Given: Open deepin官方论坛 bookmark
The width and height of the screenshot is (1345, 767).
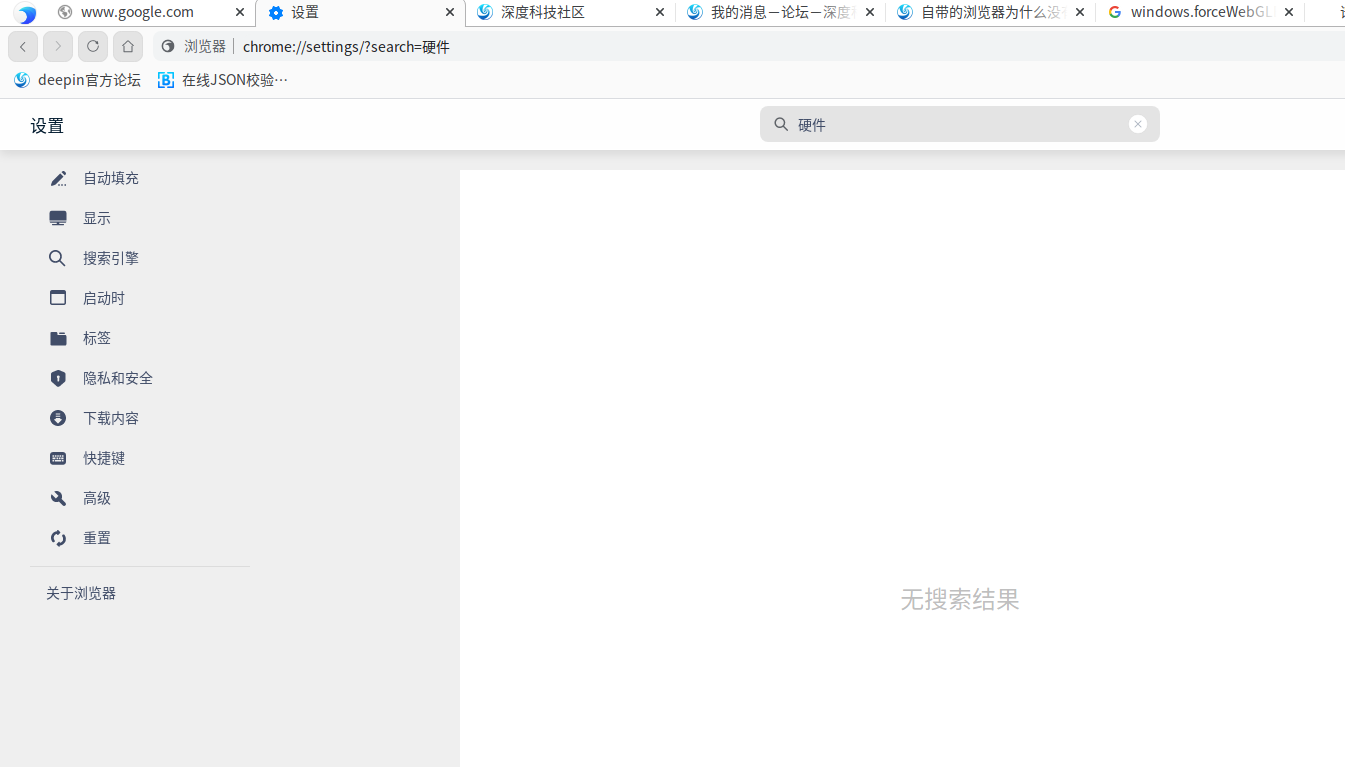Looking at the screenshot, I should [77, 80].
